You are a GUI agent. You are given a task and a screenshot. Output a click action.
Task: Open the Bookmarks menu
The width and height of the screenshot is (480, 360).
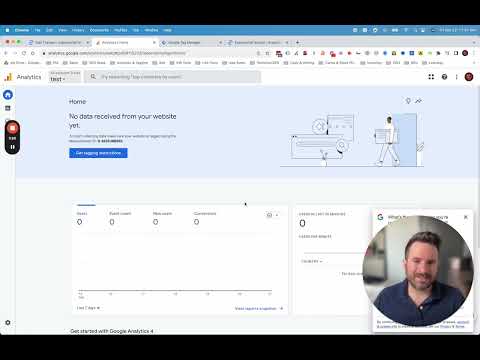99,30
